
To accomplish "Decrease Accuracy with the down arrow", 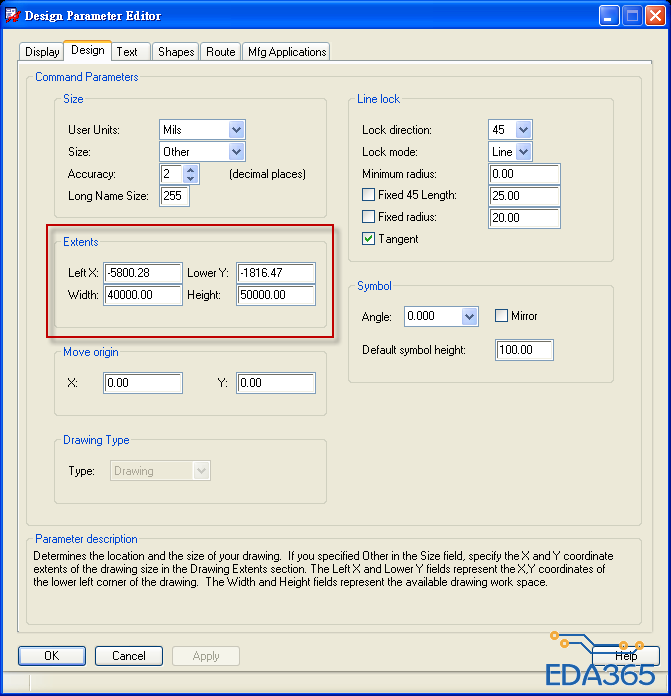I will tap(191, 178).
